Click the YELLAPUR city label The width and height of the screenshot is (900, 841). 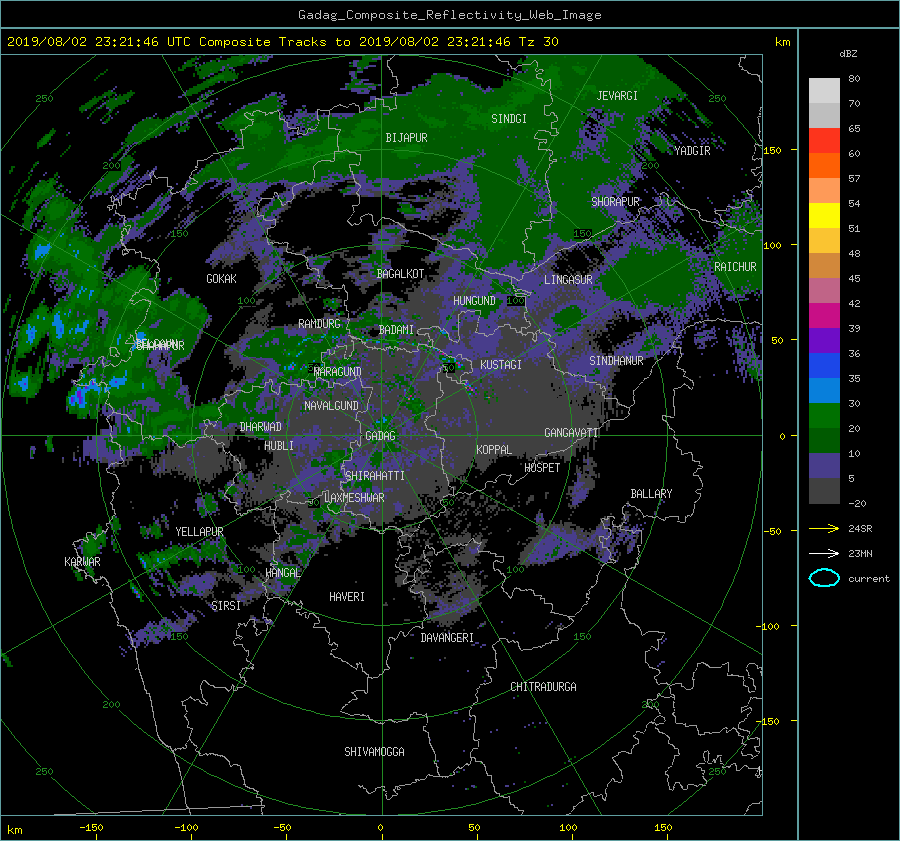(199, 532)
